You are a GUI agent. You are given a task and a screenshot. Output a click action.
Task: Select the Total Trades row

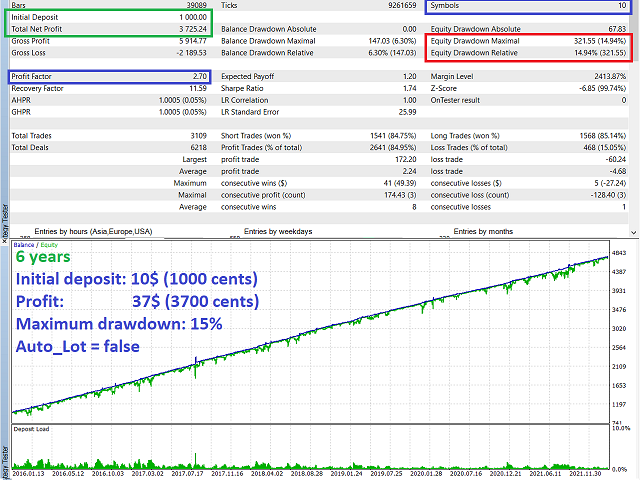tap(102, 135)
